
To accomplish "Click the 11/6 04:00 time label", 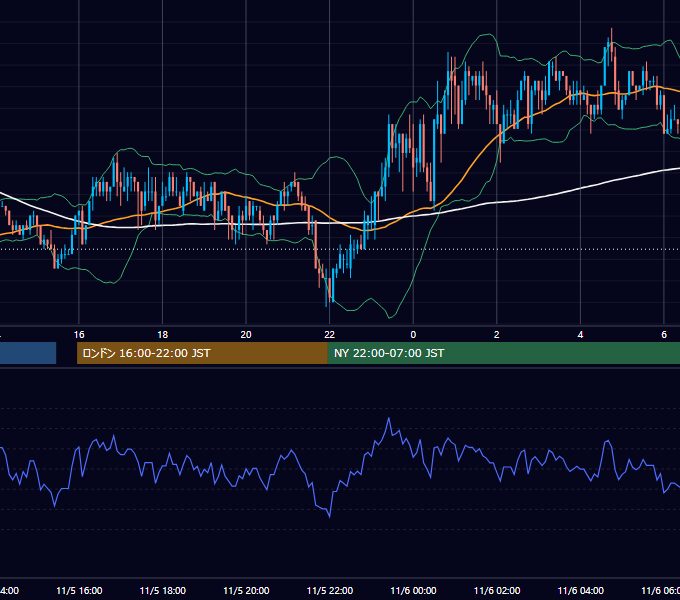I will 580,590.
